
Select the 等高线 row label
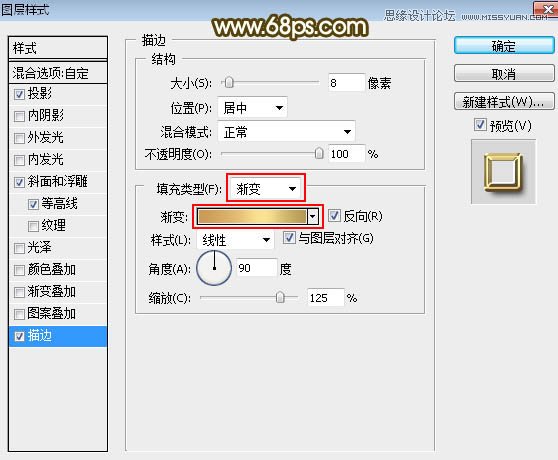(59, 204)
